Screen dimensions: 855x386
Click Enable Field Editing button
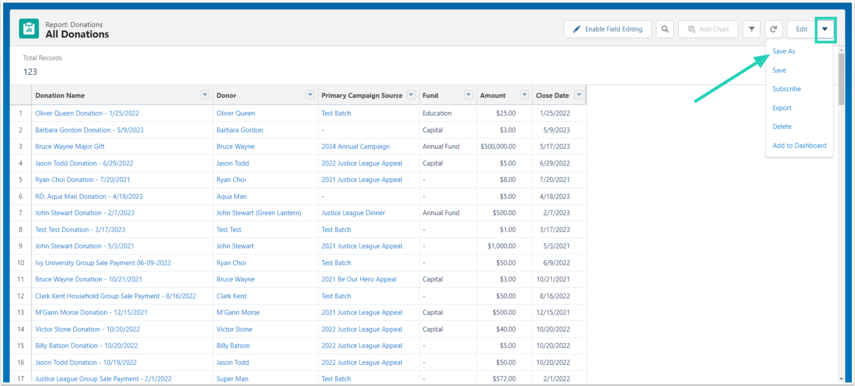click(x=607, y=29)
